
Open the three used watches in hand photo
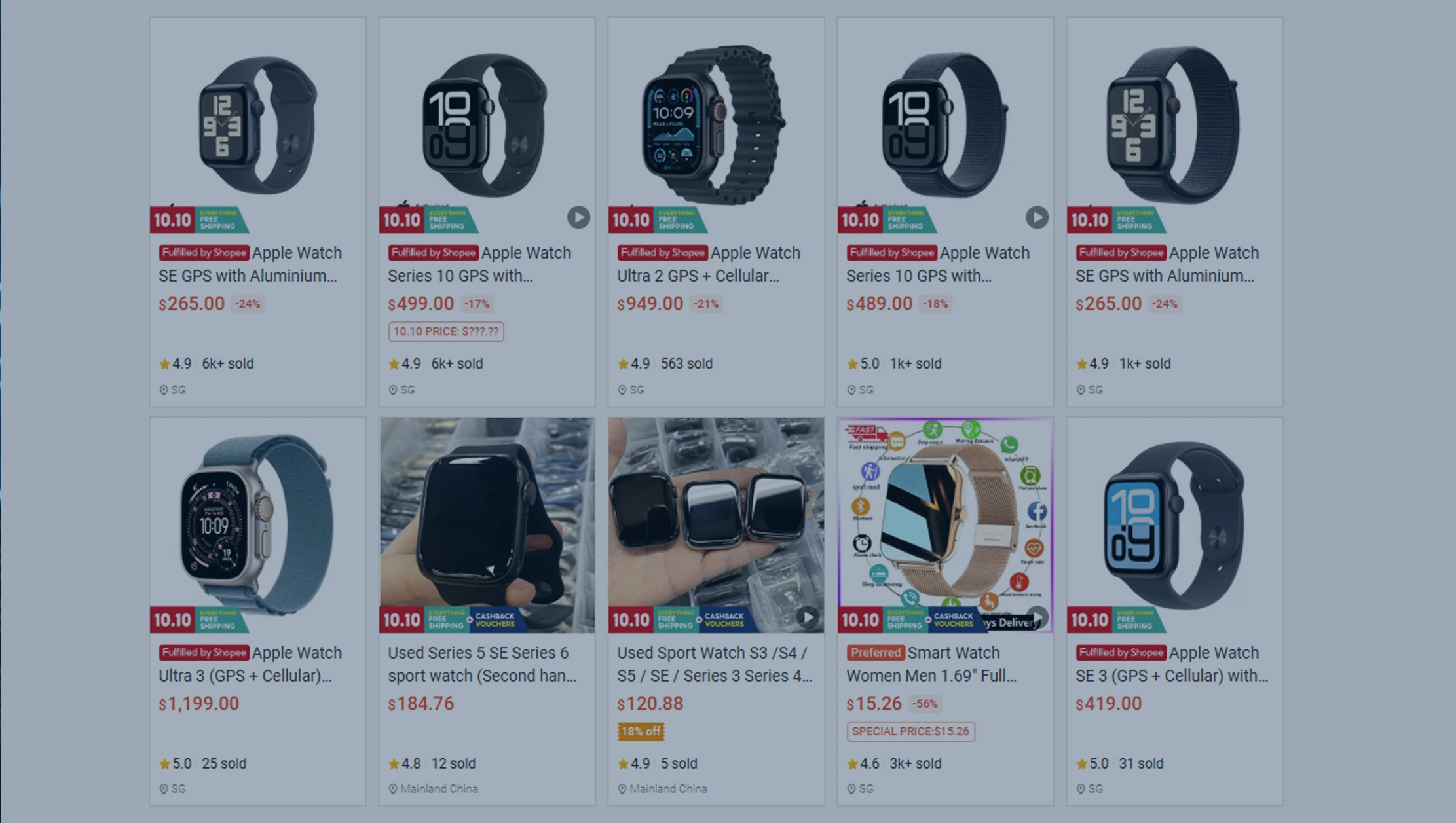716,525
